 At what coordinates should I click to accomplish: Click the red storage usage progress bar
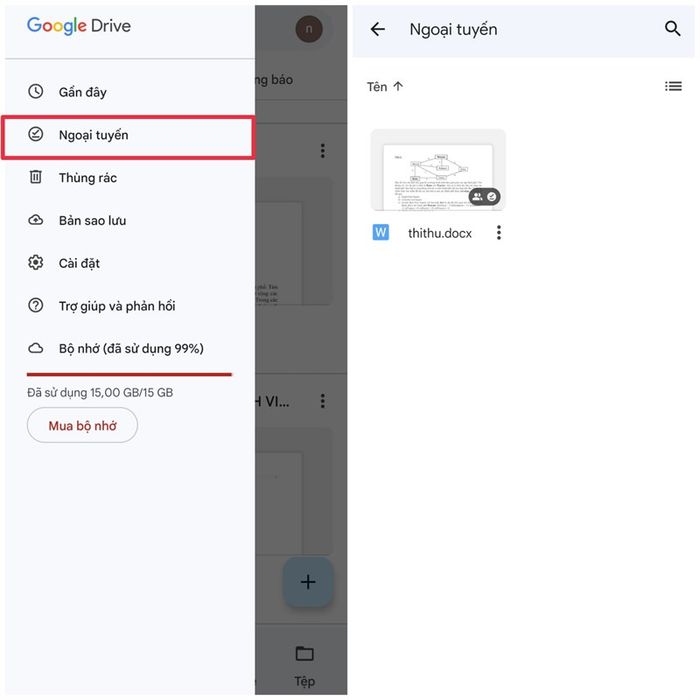[129, 375]
